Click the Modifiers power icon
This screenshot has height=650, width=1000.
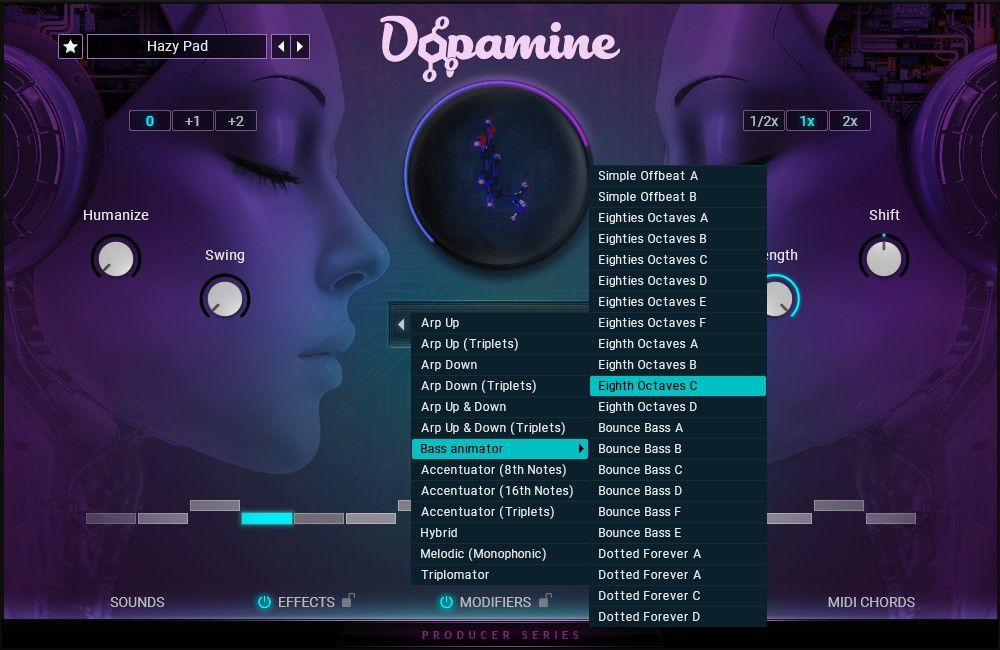tap(447, 601)
